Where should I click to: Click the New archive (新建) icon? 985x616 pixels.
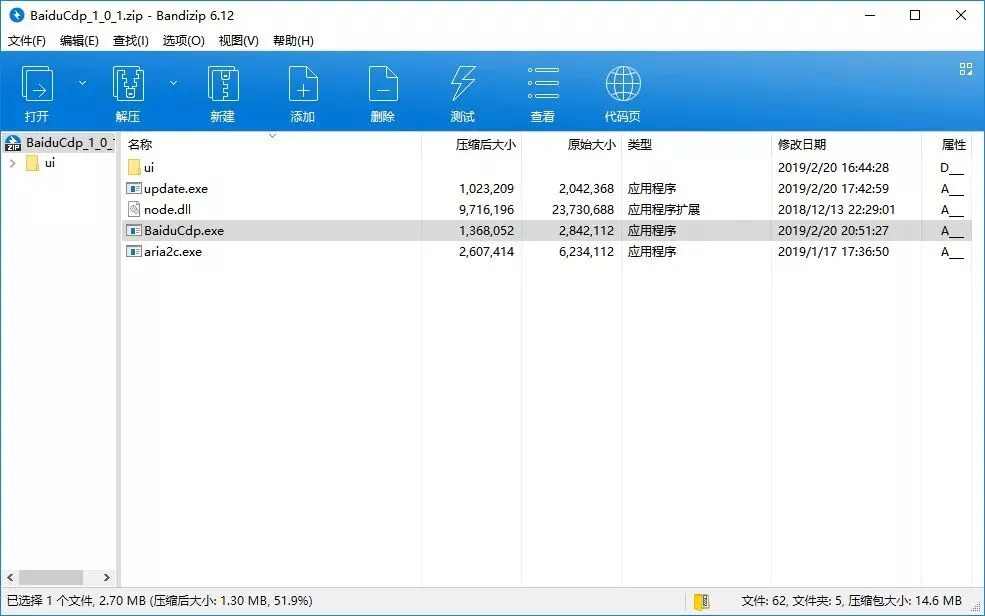pyautogui.click(x=223, y=84)
